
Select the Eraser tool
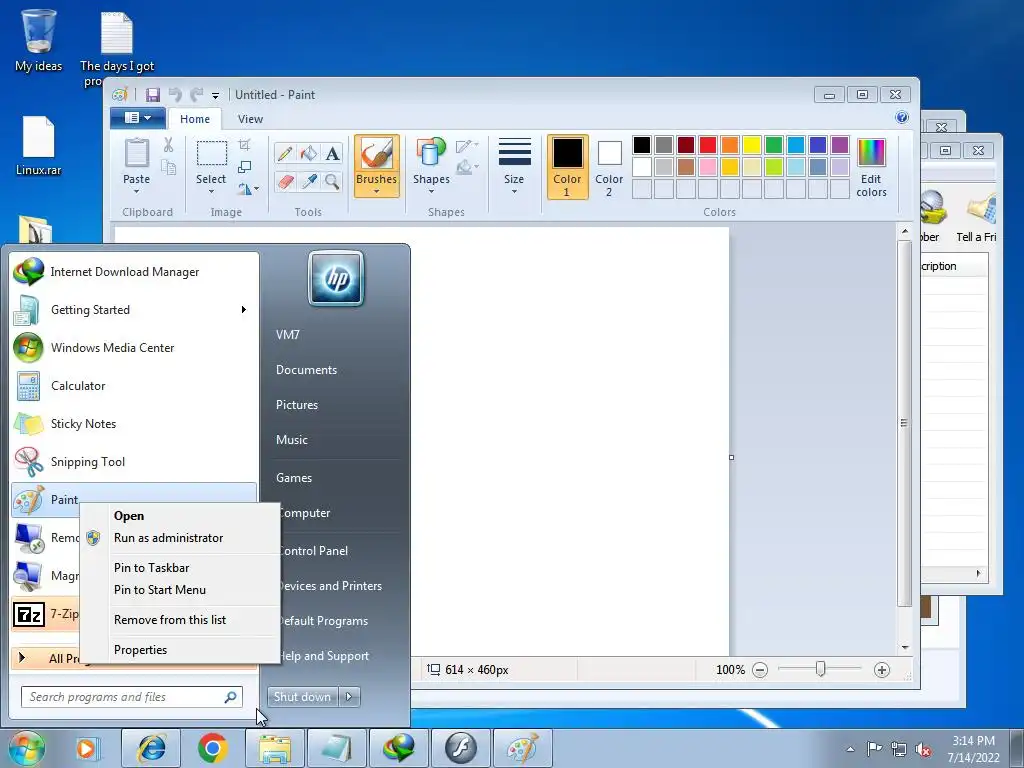(x=285, y=181)
